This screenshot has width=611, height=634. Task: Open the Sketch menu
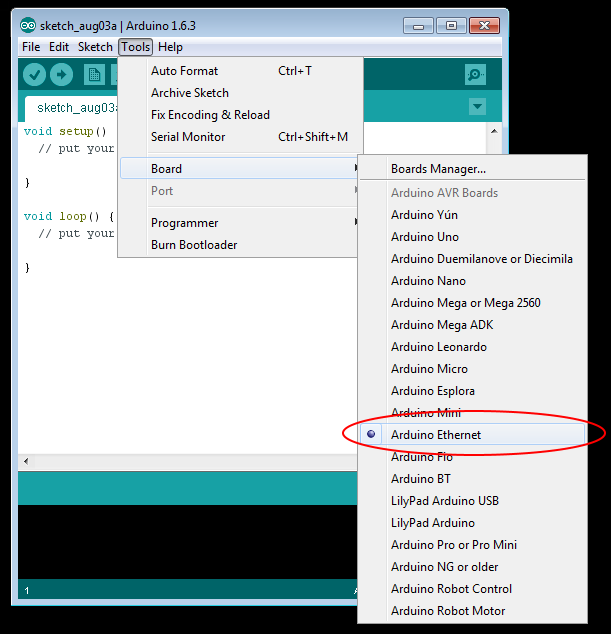pyautogui.click(x=95, y=47)
